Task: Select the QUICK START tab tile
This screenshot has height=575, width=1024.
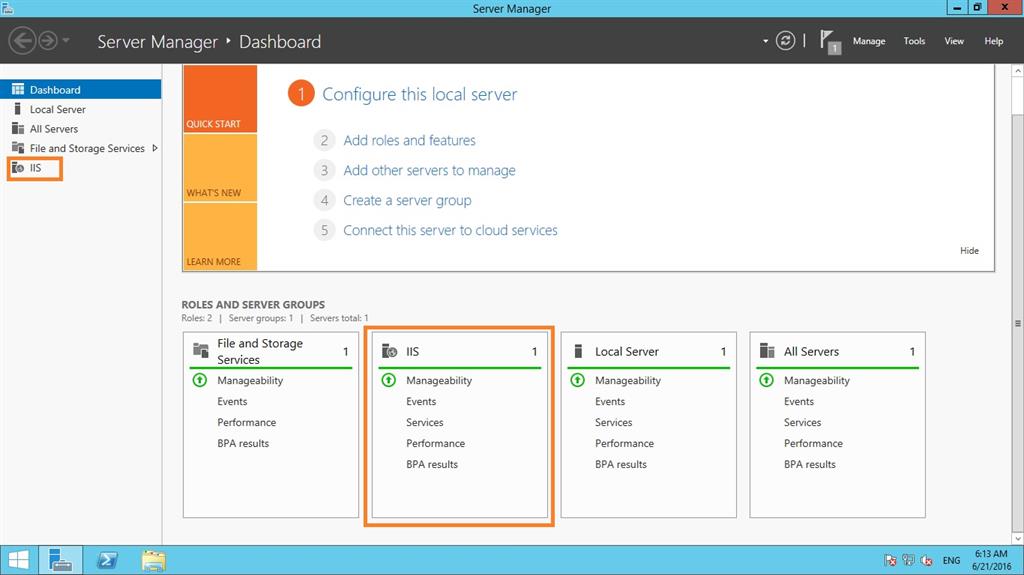Action: (x=220, y=99)
